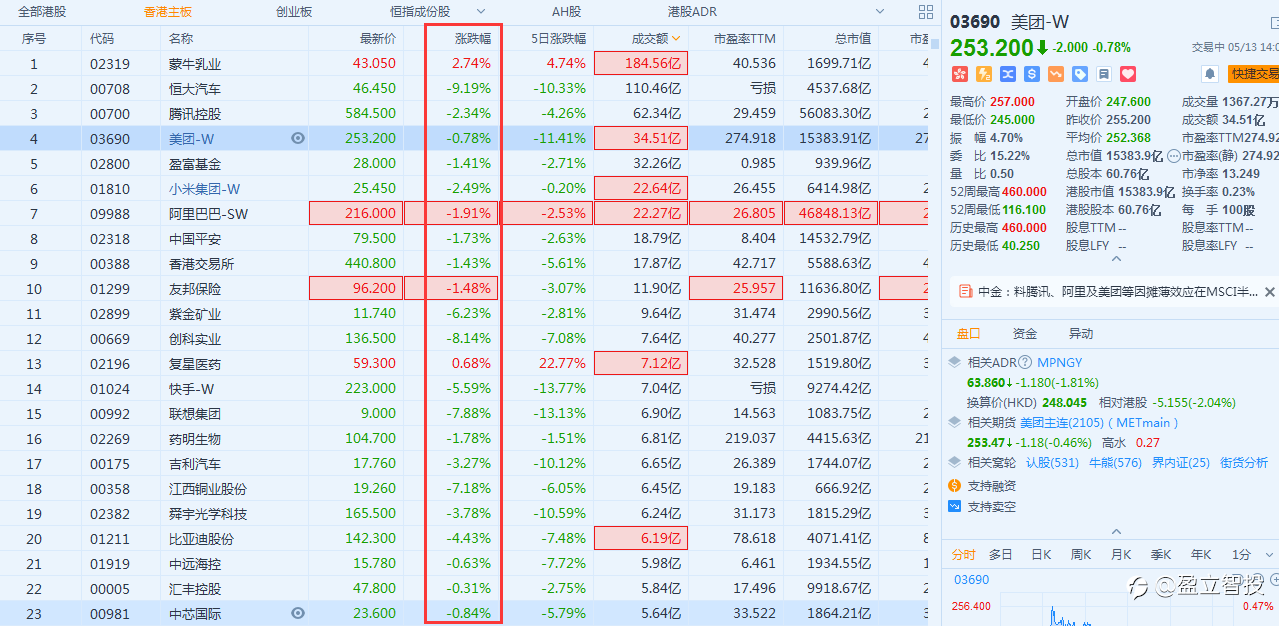Open the note icon beside the heart
1279x626 pixels.
[1104, 74]
